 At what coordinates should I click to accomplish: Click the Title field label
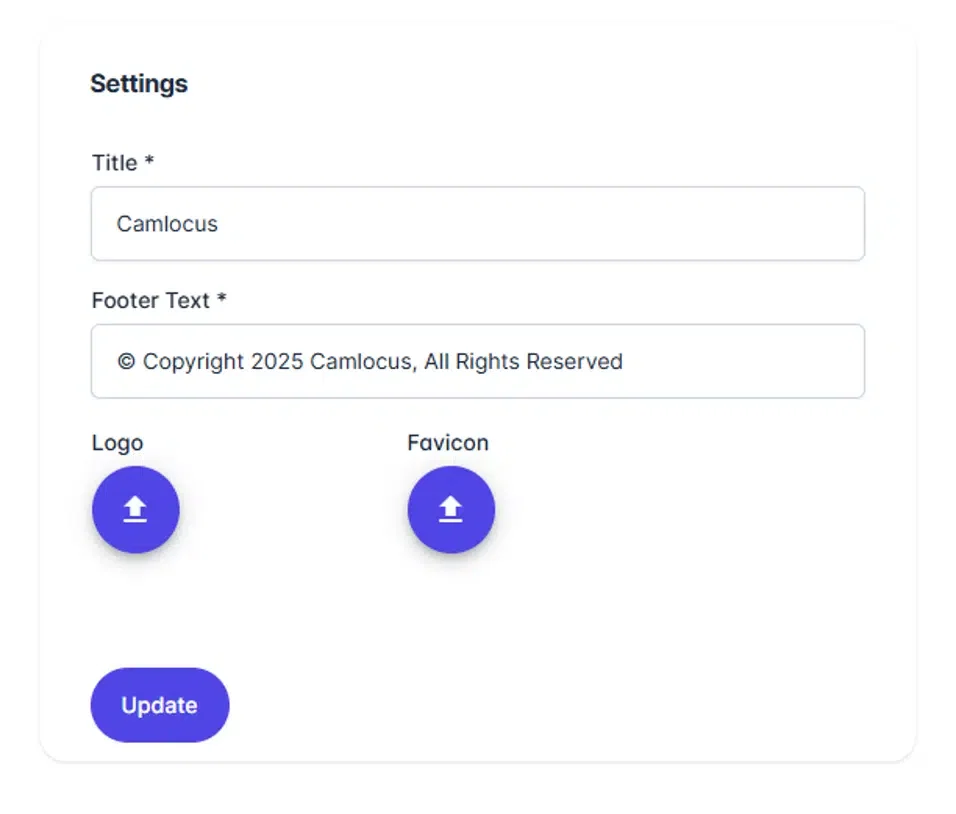(x=115, y=163)
